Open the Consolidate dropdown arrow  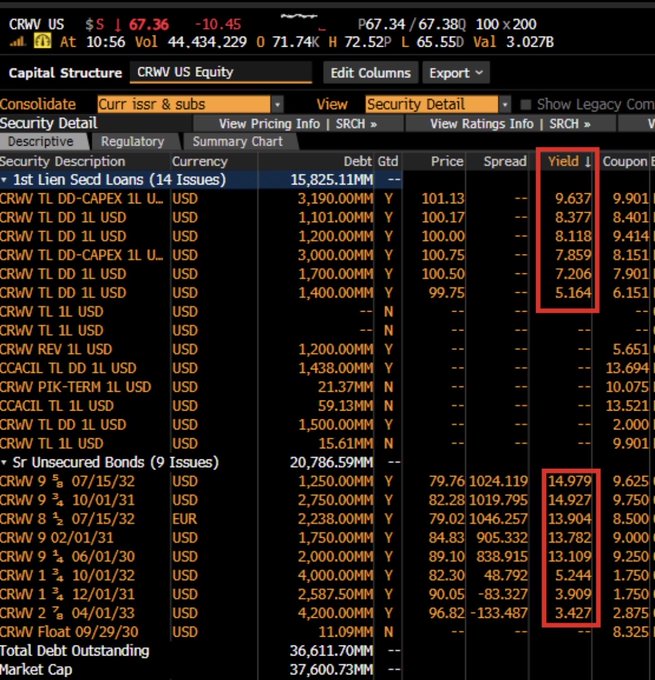[x=278, y=105]
